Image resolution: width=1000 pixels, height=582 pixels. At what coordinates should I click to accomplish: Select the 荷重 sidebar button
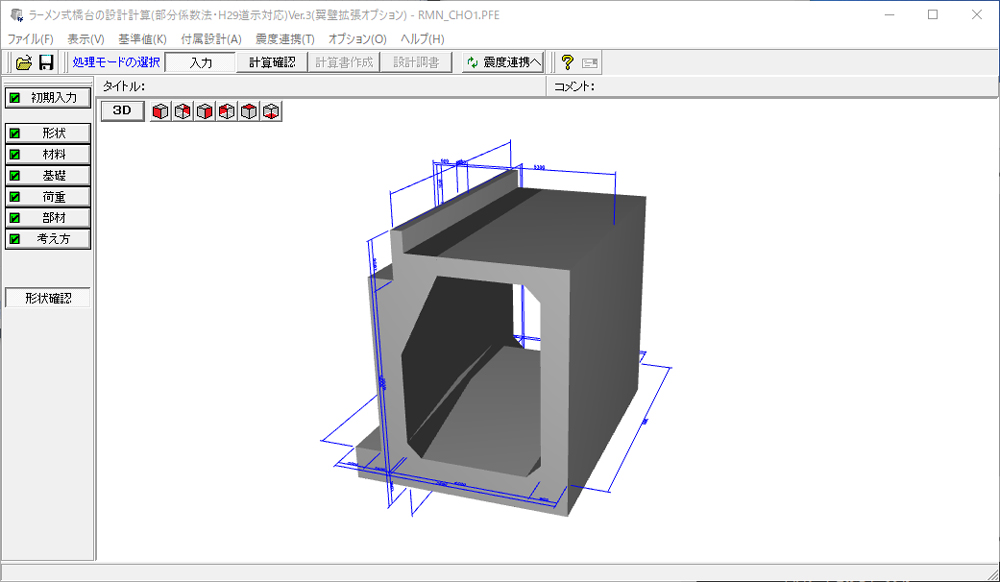48,197
